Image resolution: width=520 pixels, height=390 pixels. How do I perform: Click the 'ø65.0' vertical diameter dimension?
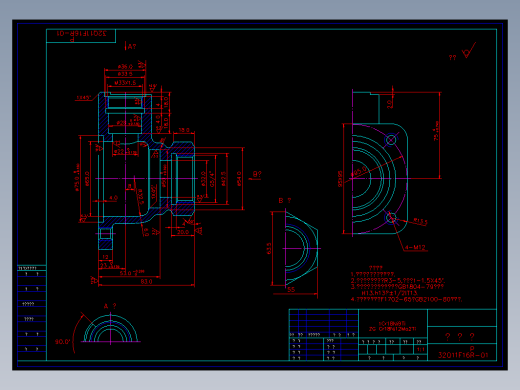click(87, 179)
